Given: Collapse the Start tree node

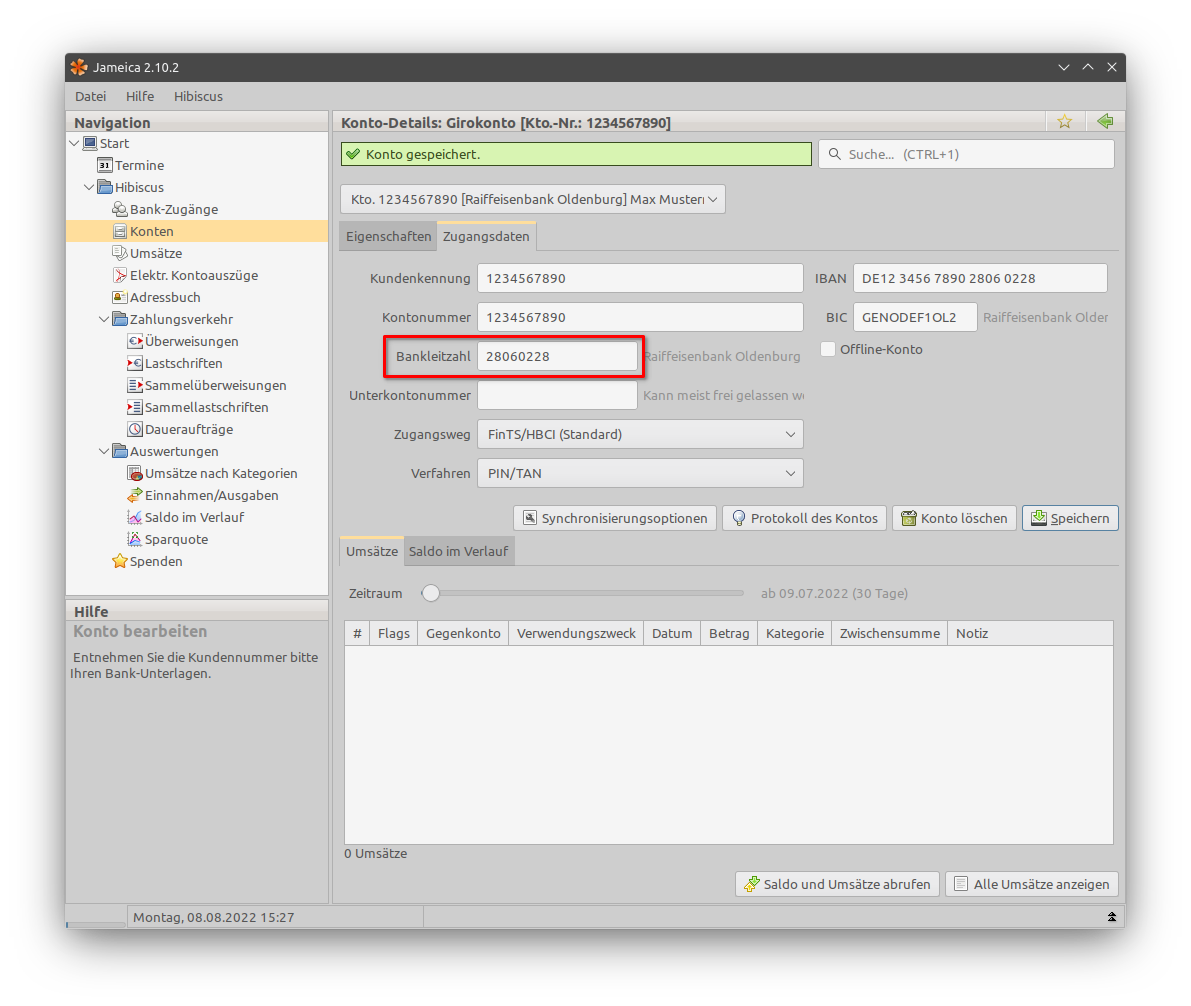Looking at the screenshot, I should click(x=74, y=143).
